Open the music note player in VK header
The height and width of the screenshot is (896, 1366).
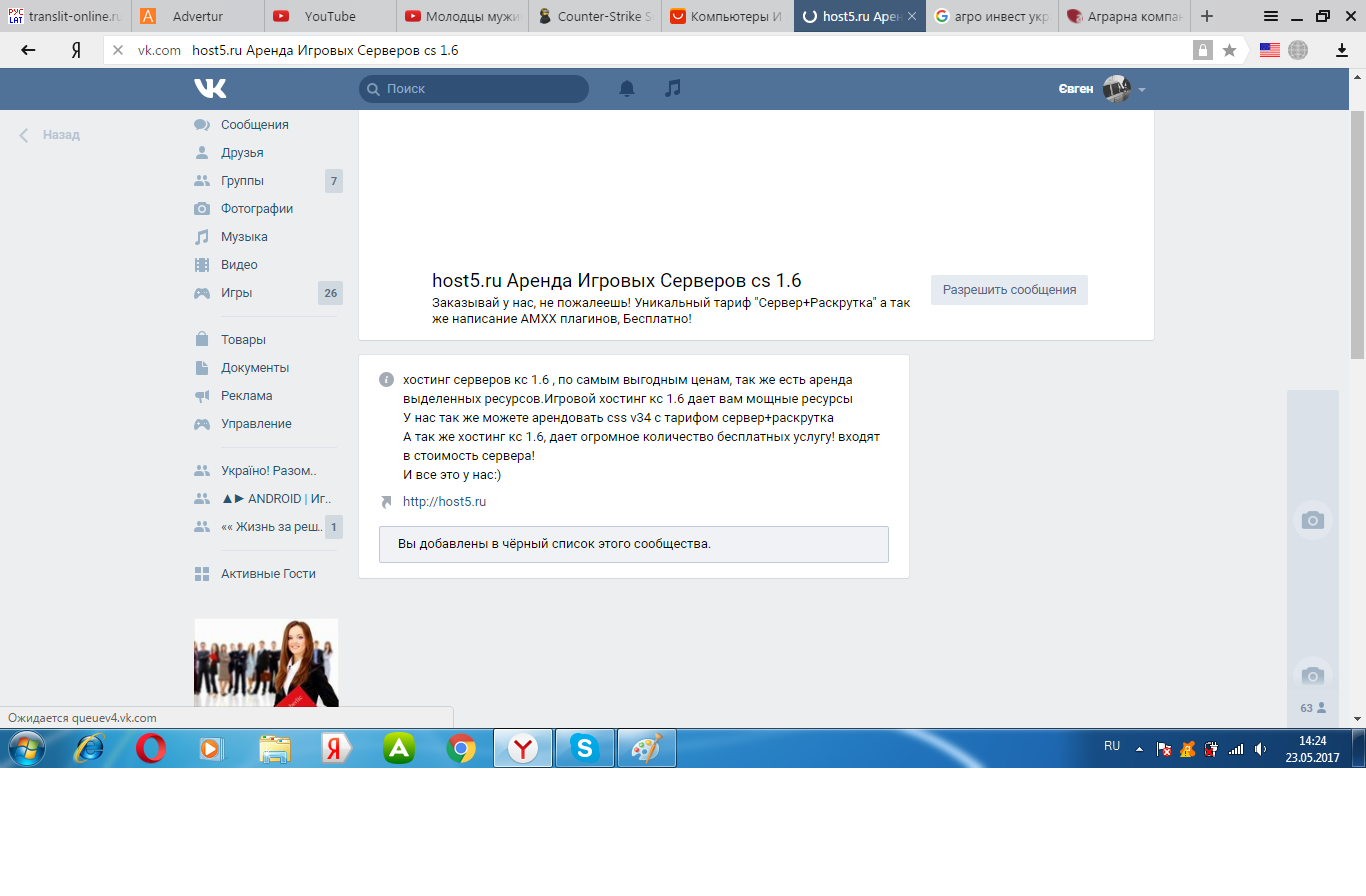[x=673, y=89]
